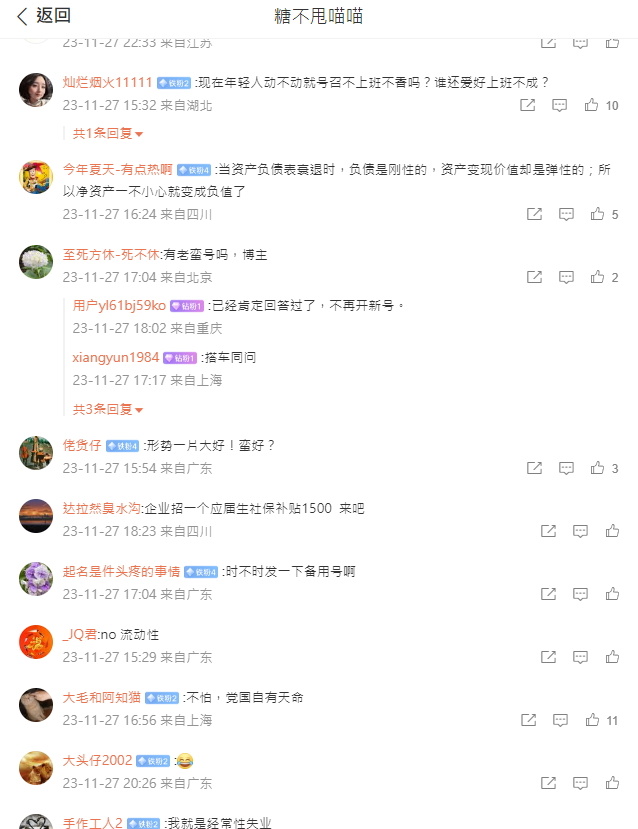Viewport: 638px width, 829px height.
Task: Open the avatar of 今年夏天-有点热啊
Action: coord(36,177)
